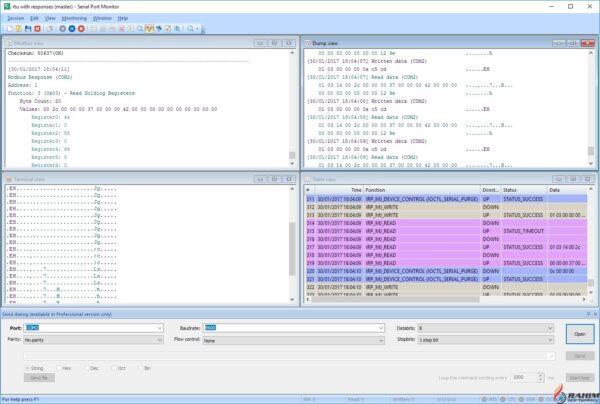
Task: Click the Send file button
Action: tap(39, 378)
